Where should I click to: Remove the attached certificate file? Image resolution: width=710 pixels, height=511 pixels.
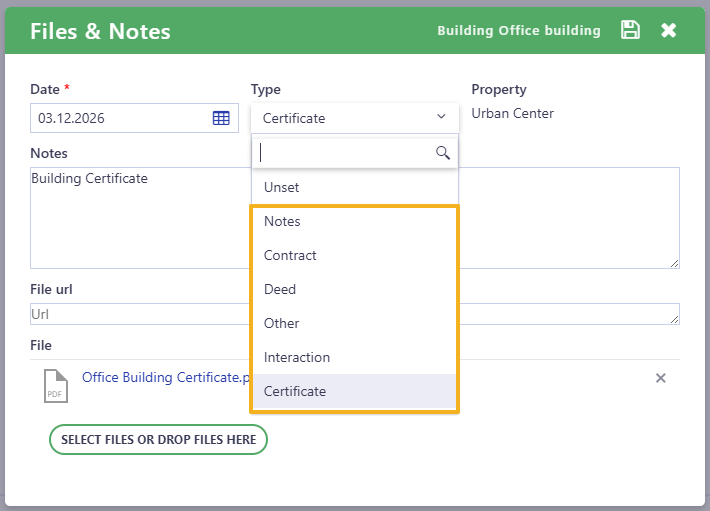(661, 378)
